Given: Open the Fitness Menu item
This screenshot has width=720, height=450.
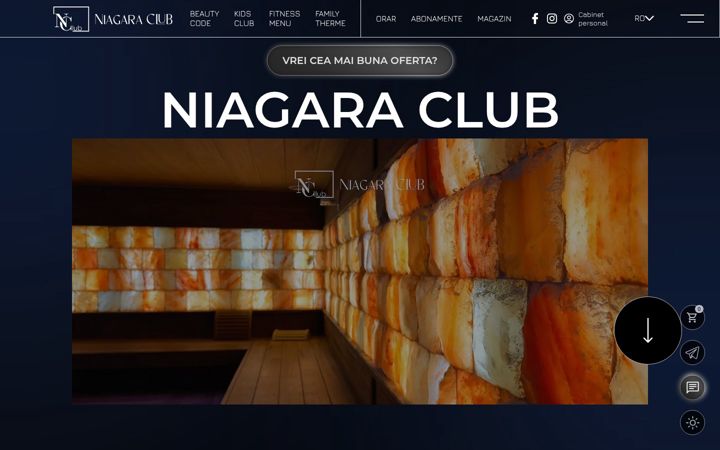Looking at the screenshot, I should (284, 18).
